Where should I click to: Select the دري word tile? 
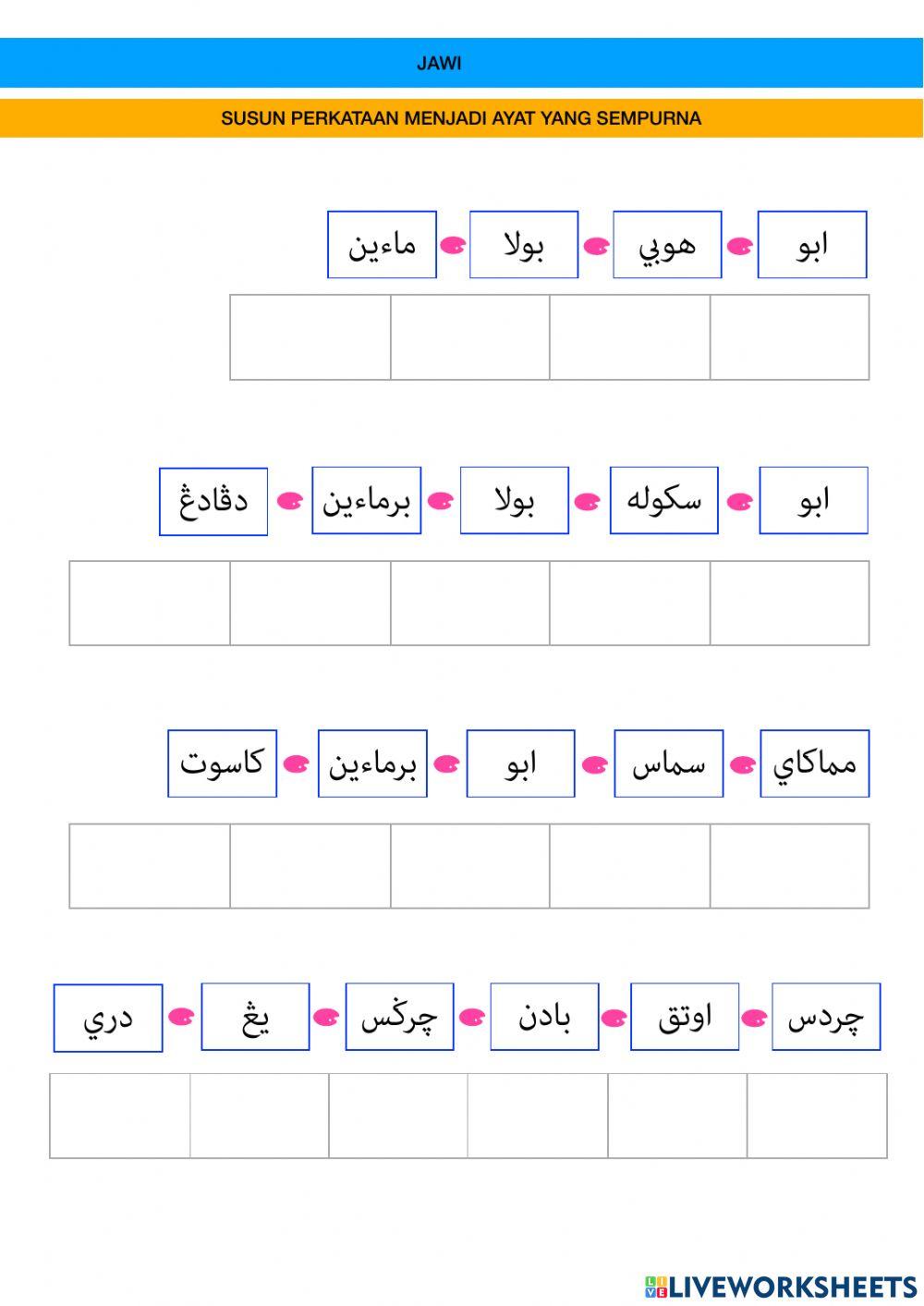tap(108, 1019)
